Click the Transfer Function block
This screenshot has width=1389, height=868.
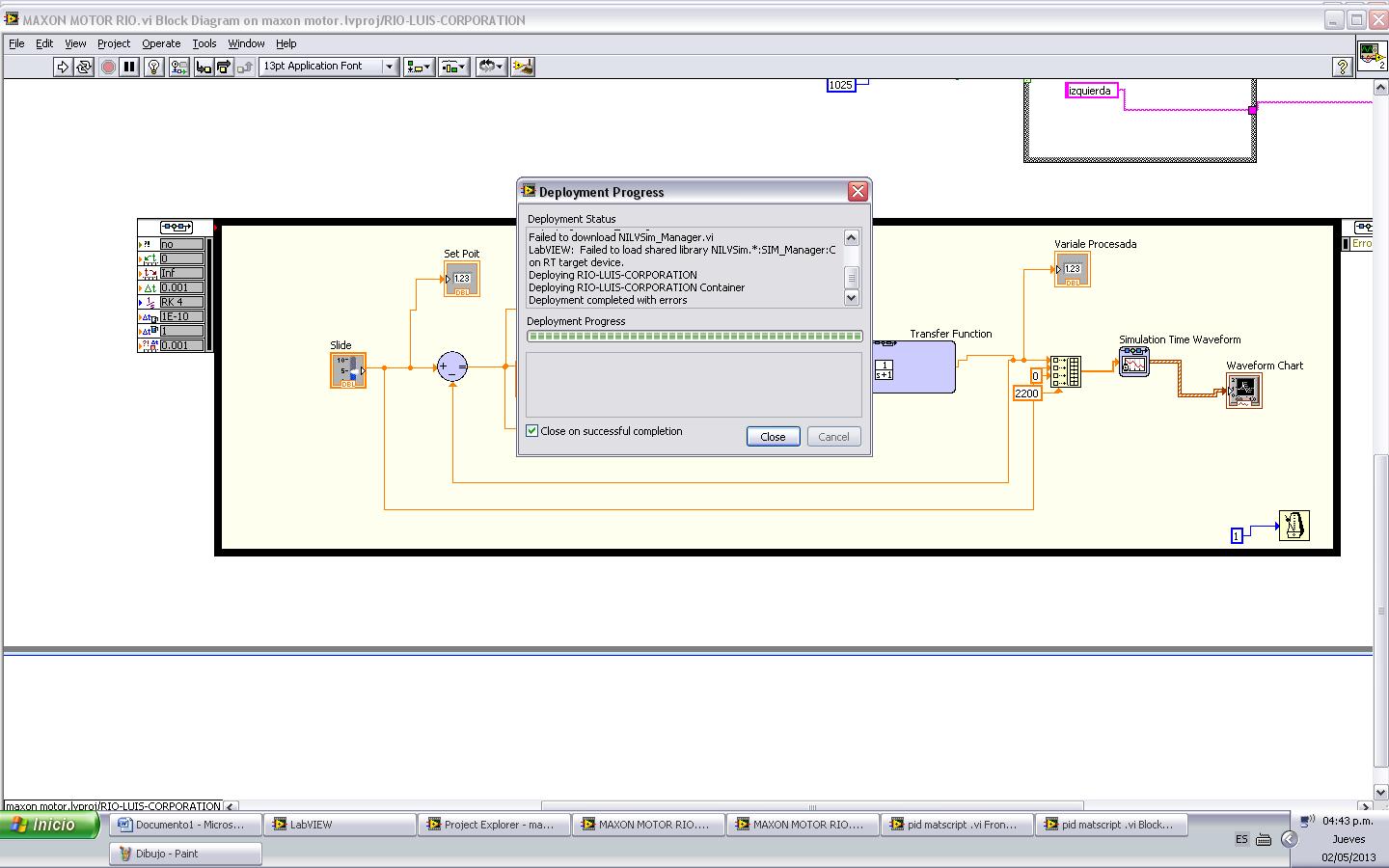[913, 366]
